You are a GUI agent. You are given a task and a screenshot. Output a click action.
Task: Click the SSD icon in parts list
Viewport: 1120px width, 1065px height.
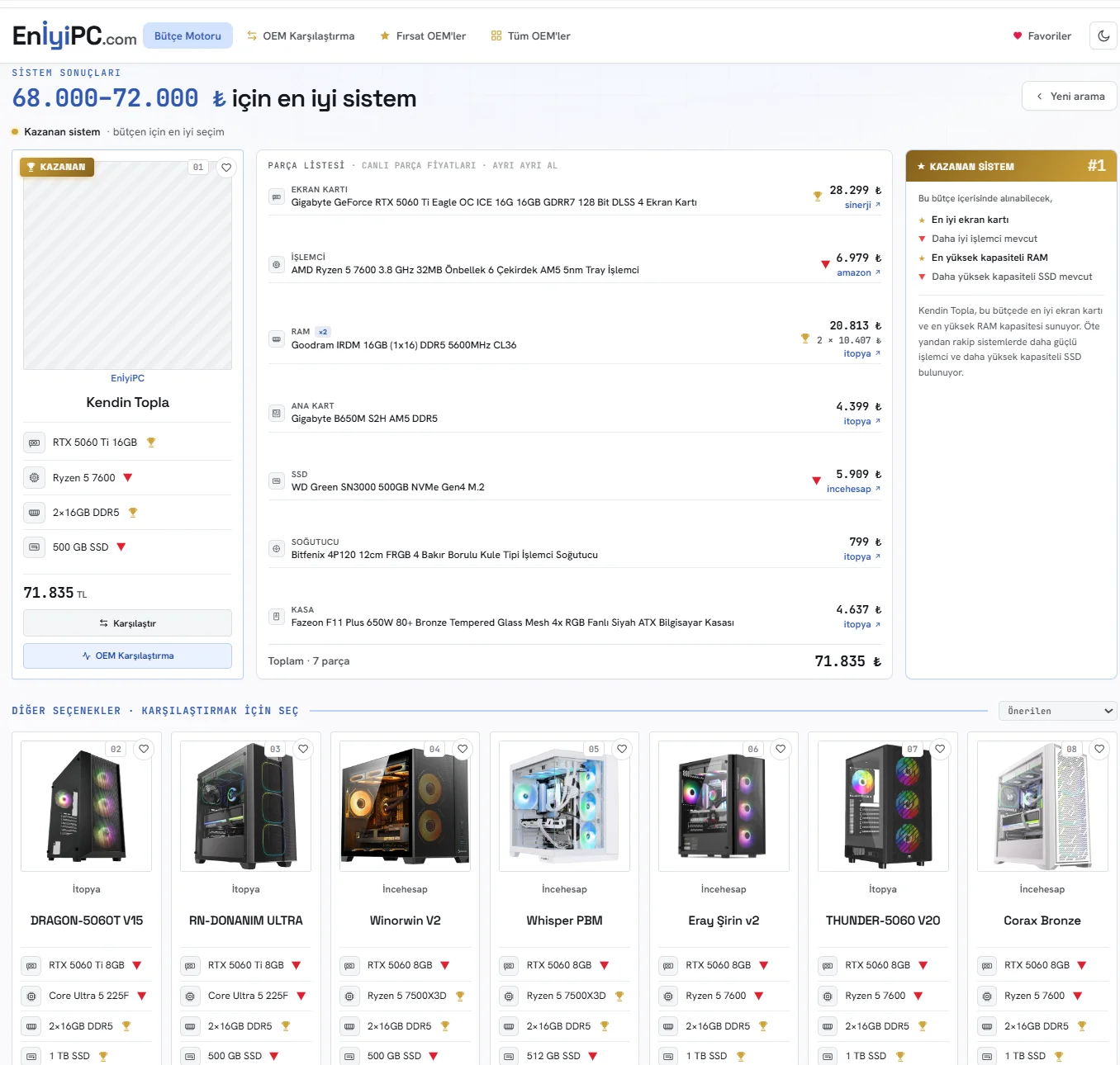tap(276, 480)
